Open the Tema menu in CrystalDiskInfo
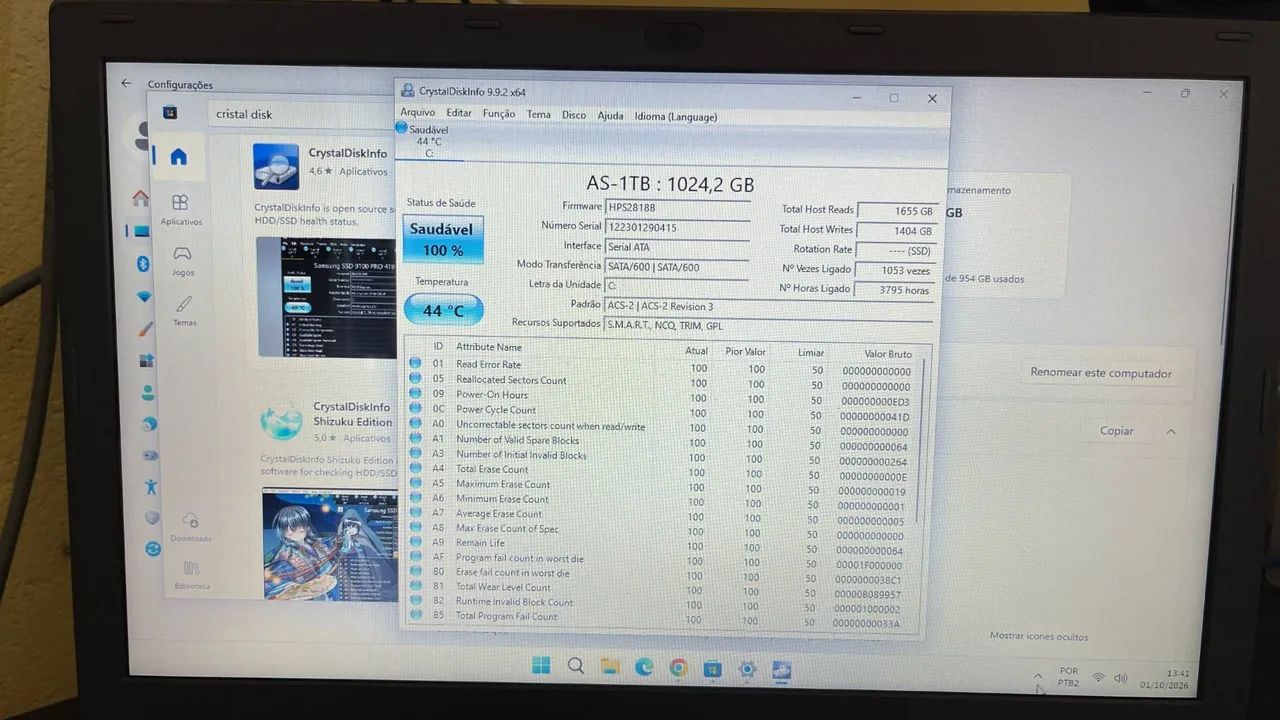Image resolution: width=1280 pixels, height=720 pixels. [539, 115]
